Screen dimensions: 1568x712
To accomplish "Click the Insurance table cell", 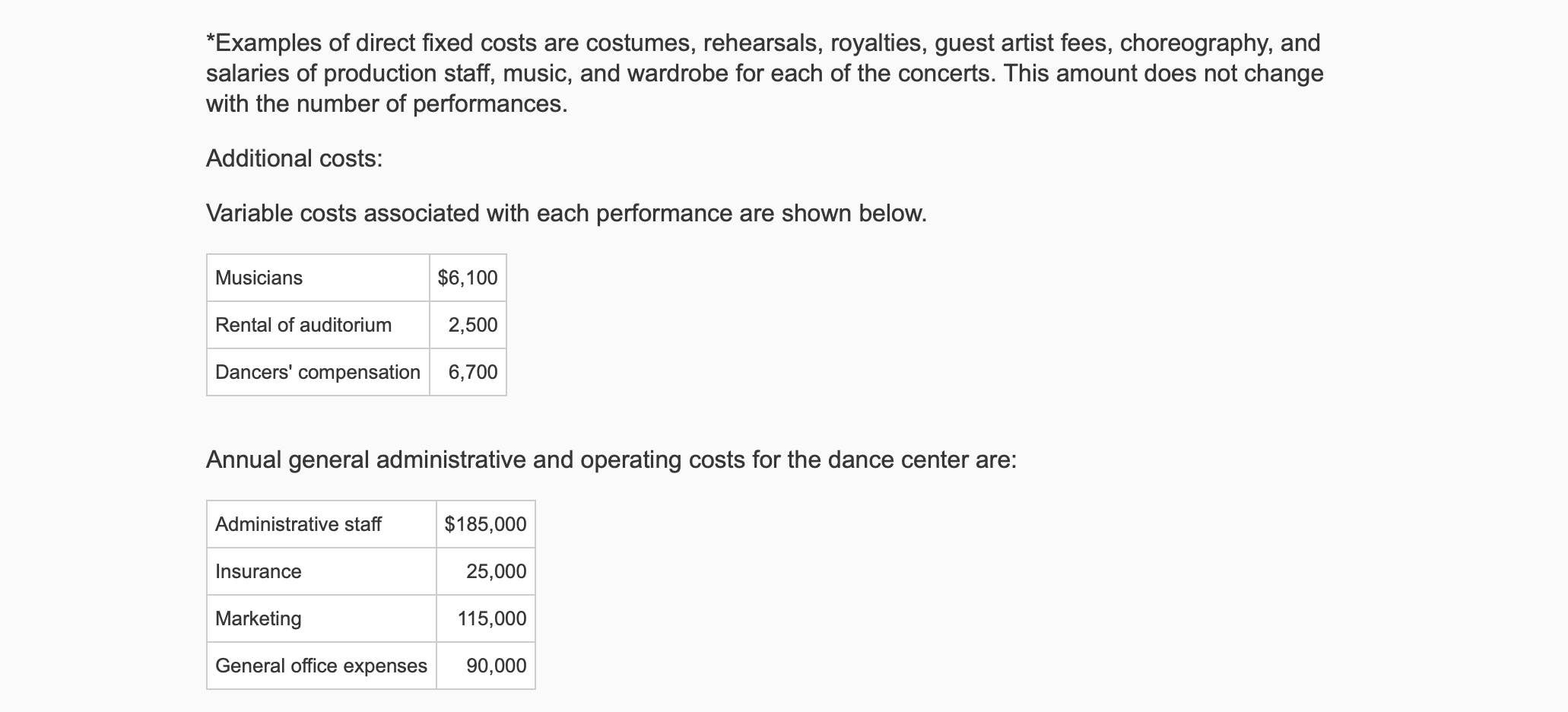I will pos(258,571).
